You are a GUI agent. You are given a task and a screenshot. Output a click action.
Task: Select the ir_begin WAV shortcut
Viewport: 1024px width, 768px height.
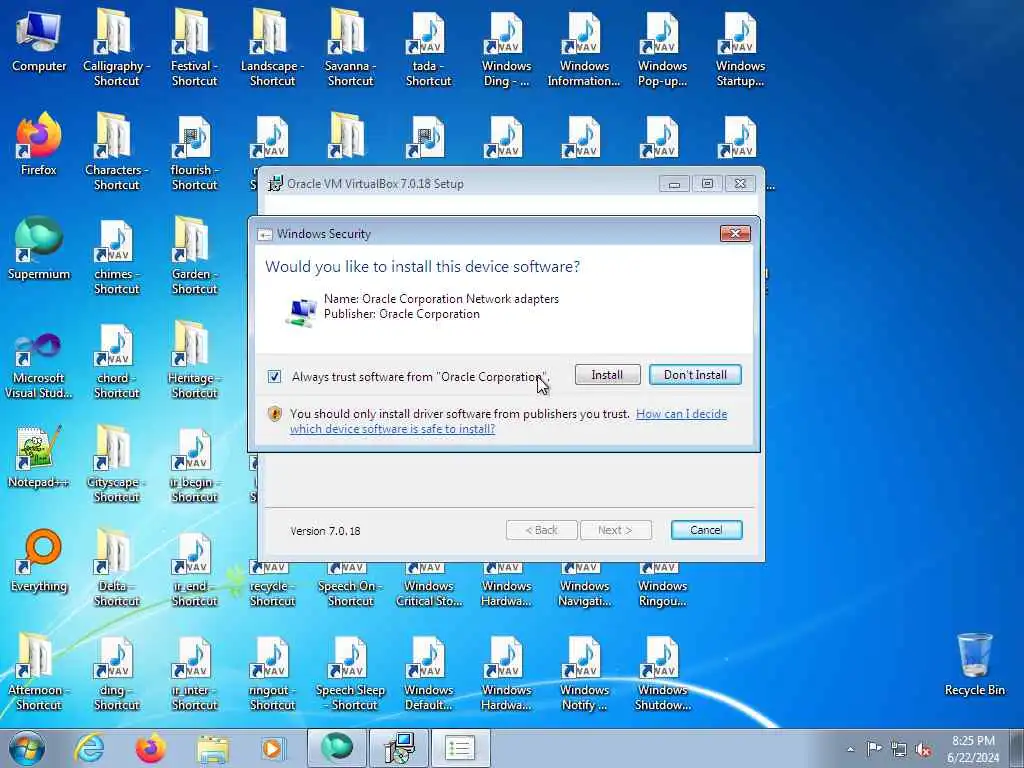[194, 464]
